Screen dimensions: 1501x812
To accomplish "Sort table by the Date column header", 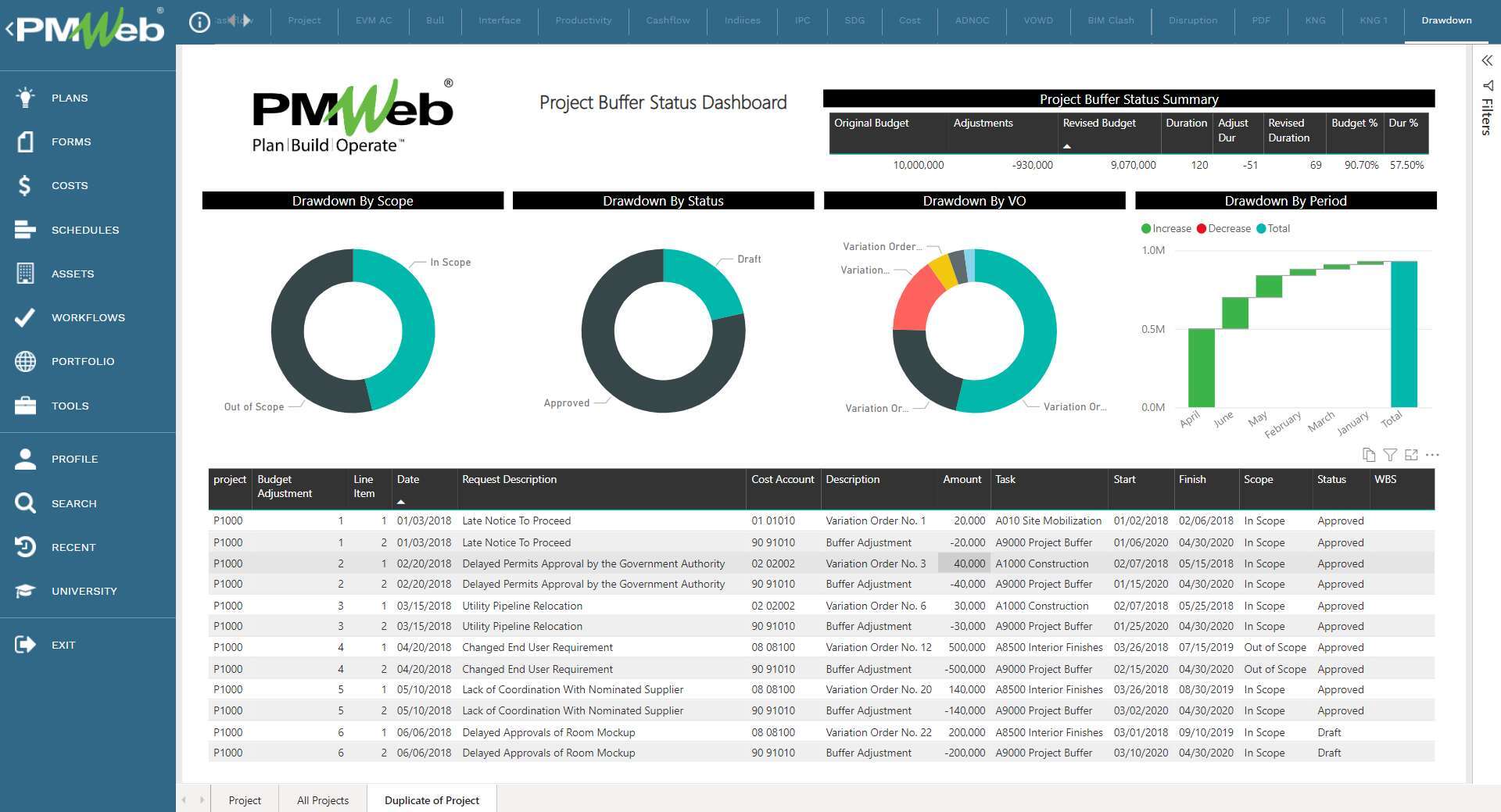I will click(407, 480).
